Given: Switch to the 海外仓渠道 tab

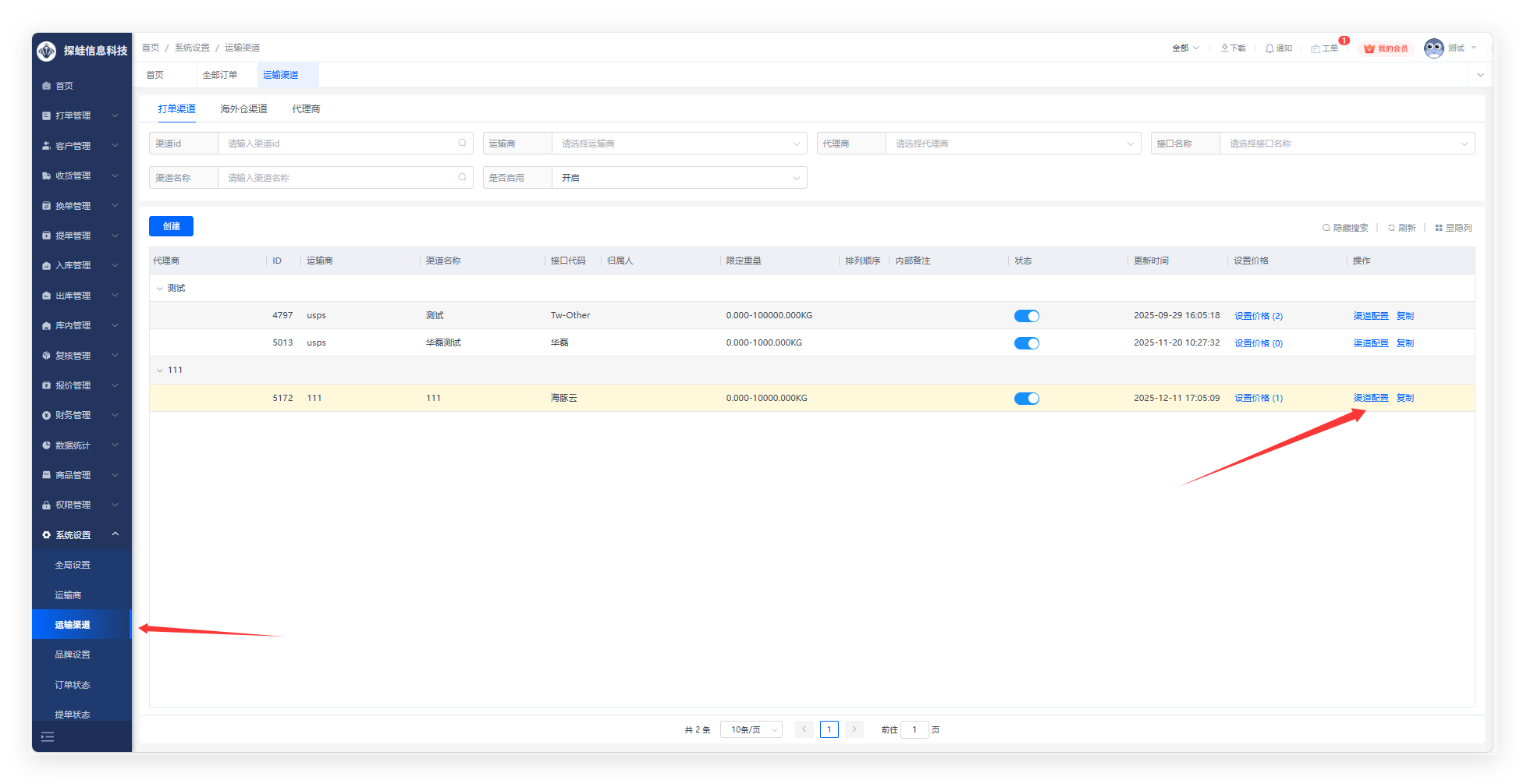Looking at the screenshot, I should pos(243,109).
